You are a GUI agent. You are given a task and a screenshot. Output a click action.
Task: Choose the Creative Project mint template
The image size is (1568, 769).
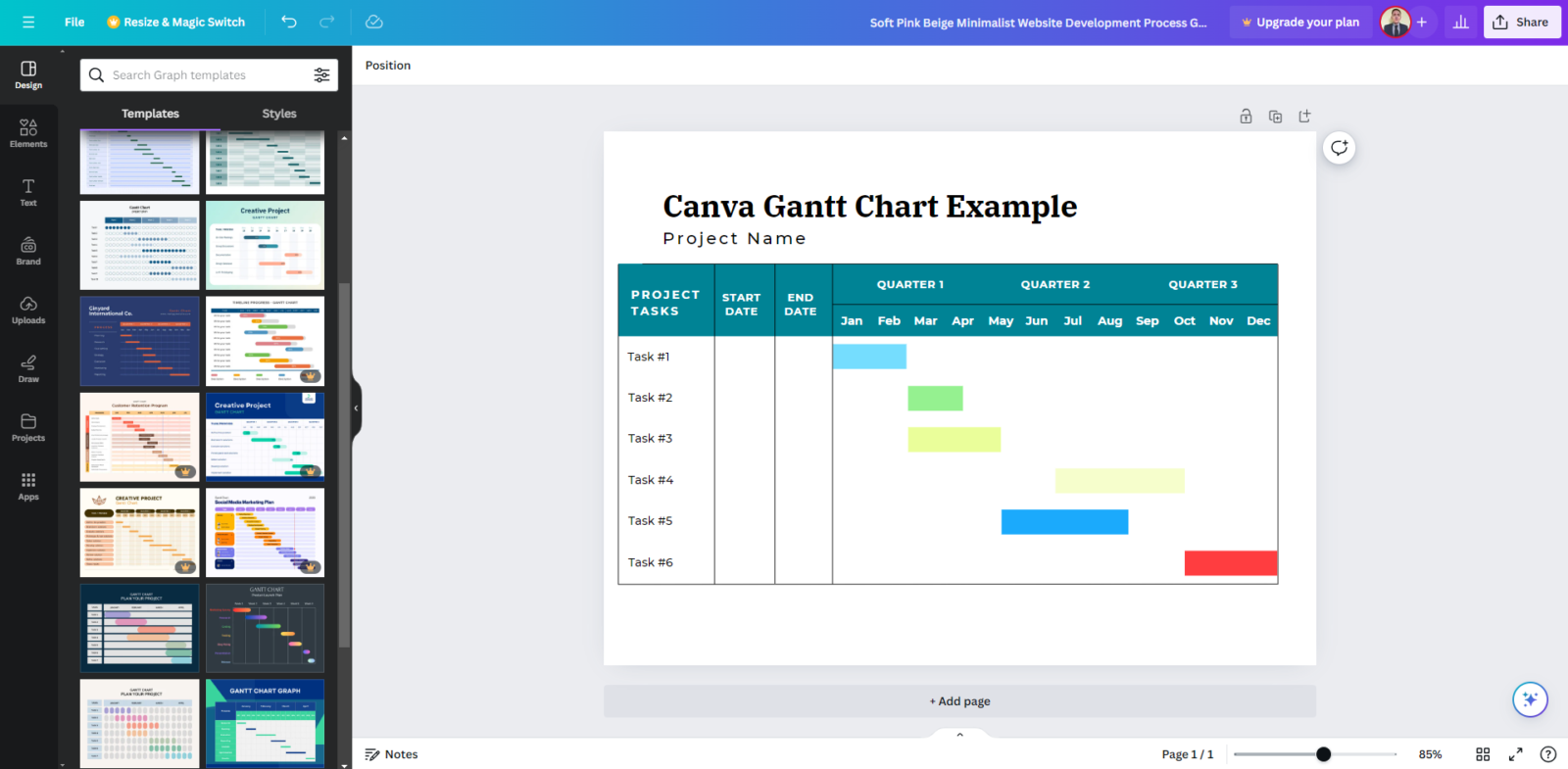click(x=265, y=245)
